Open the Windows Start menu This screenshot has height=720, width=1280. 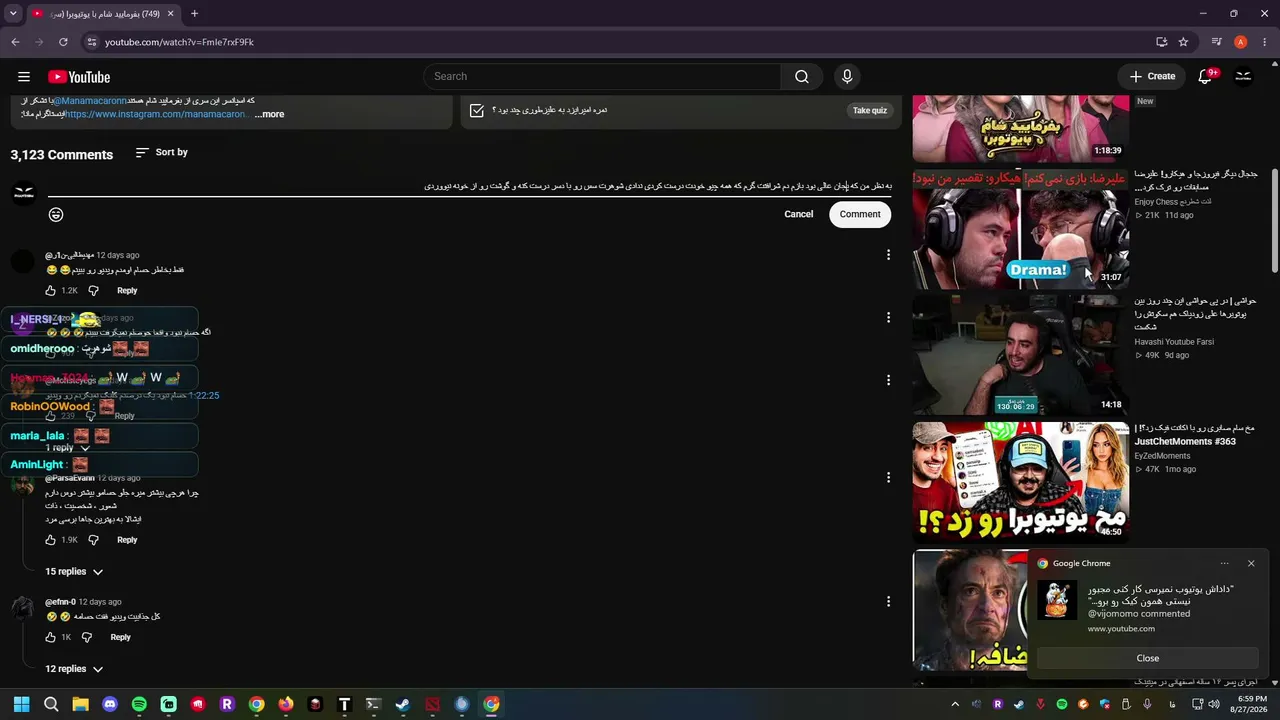22,704
